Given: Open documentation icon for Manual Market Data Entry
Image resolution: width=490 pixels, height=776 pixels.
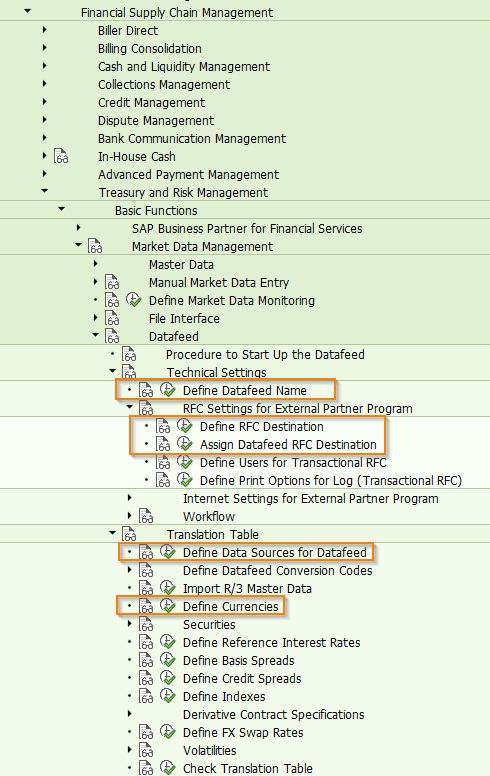Looking at the screenshot, I should (112, 283).
